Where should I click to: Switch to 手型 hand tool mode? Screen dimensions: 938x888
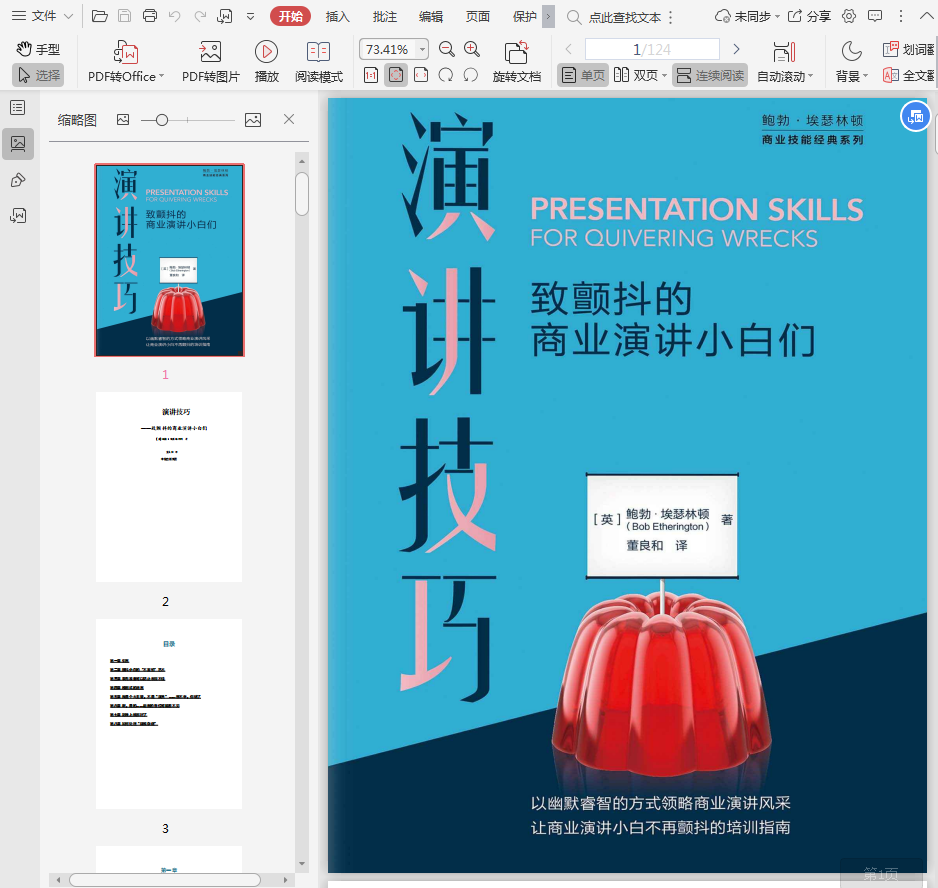point(38,49)
